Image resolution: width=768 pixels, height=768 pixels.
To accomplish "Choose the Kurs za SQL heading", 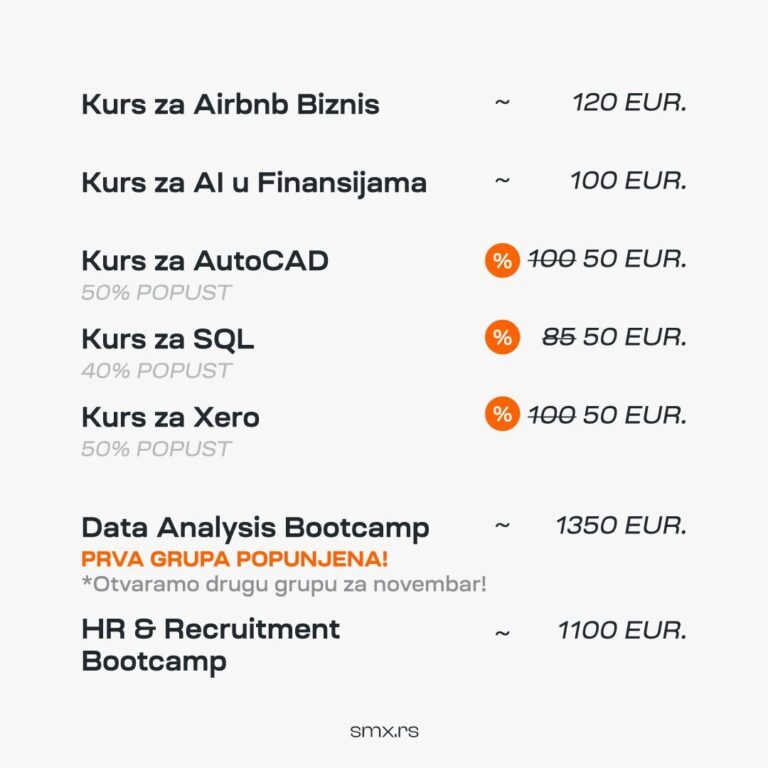I will pos(167,338).
